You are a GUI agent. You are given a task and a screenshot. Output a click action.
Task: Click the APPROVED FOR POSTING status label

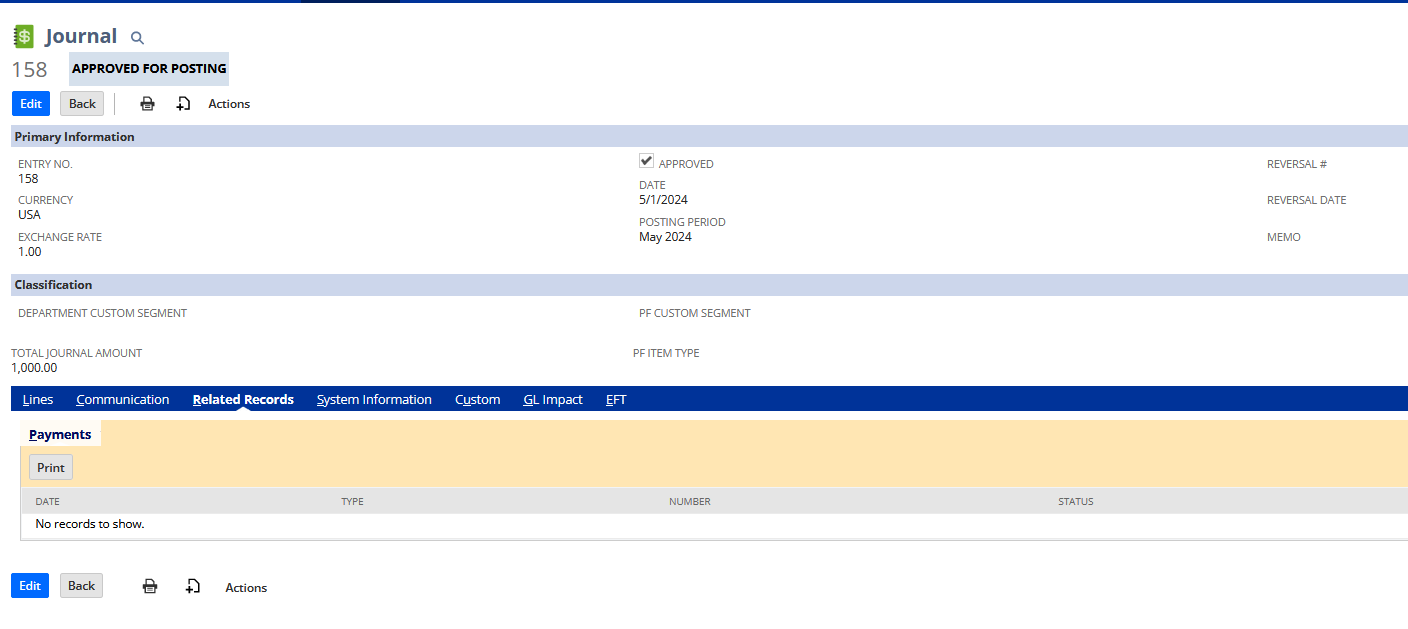149,69
